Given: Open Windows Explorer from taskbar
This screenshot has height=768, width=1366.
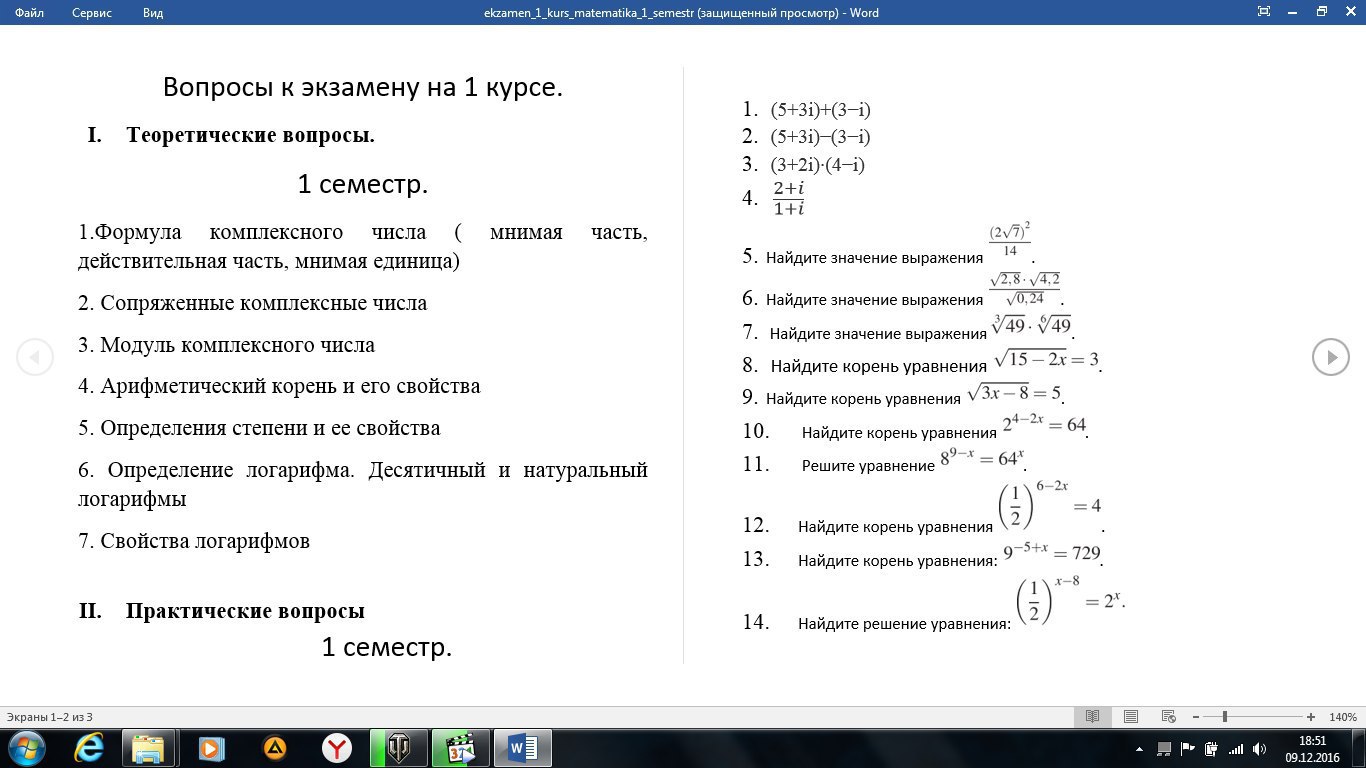Looking at the screenshot, I should coord(149,748).
